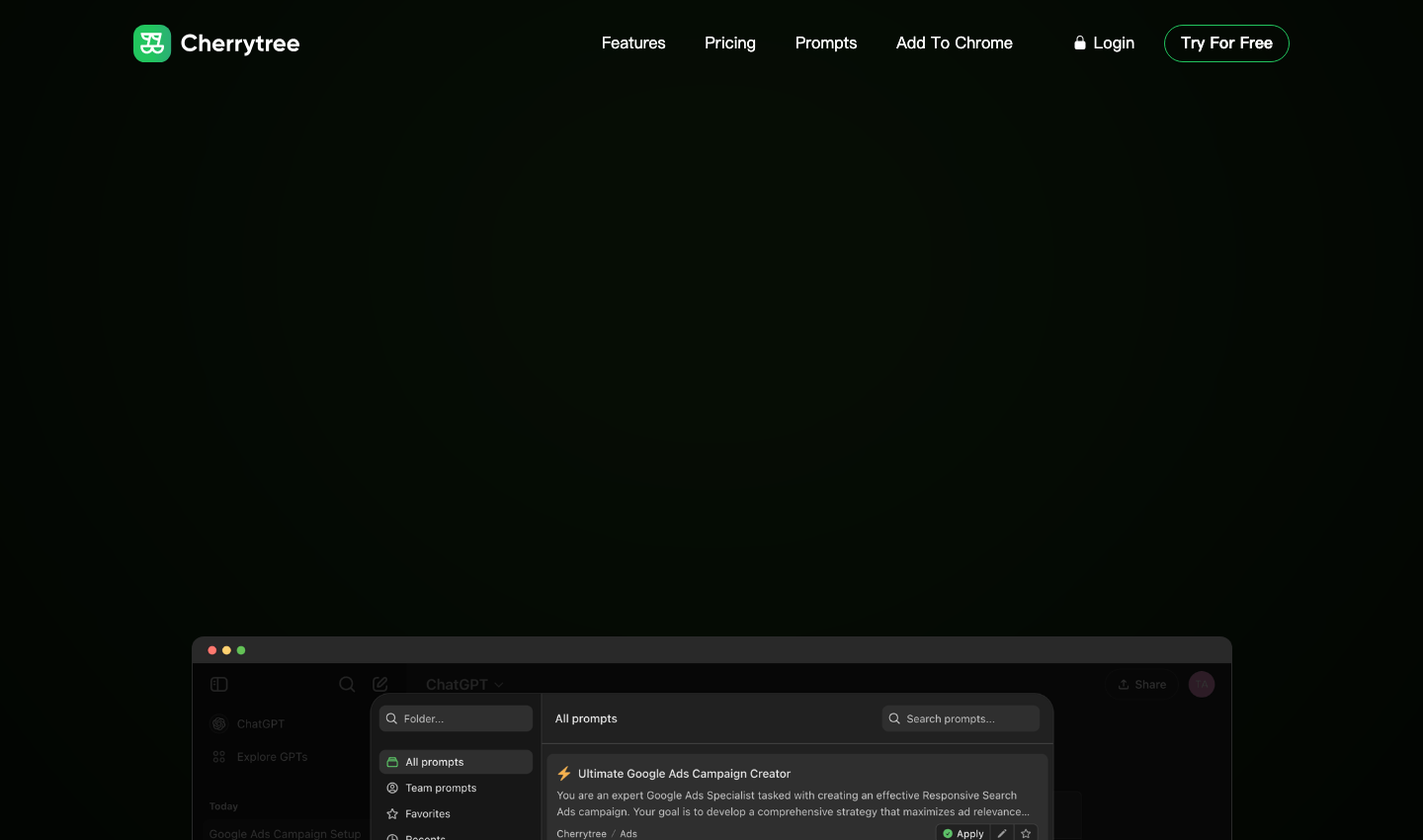
Task: Click the green All prompts folder icon
Action: [x=392, y=762]
